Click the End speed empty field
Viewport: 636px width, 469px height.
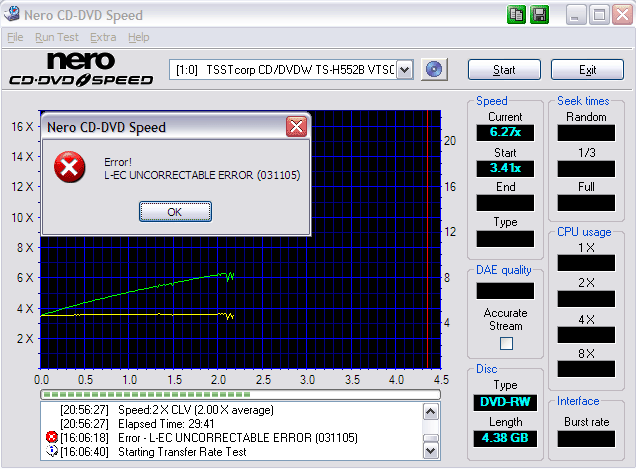(x=505, y=203)
